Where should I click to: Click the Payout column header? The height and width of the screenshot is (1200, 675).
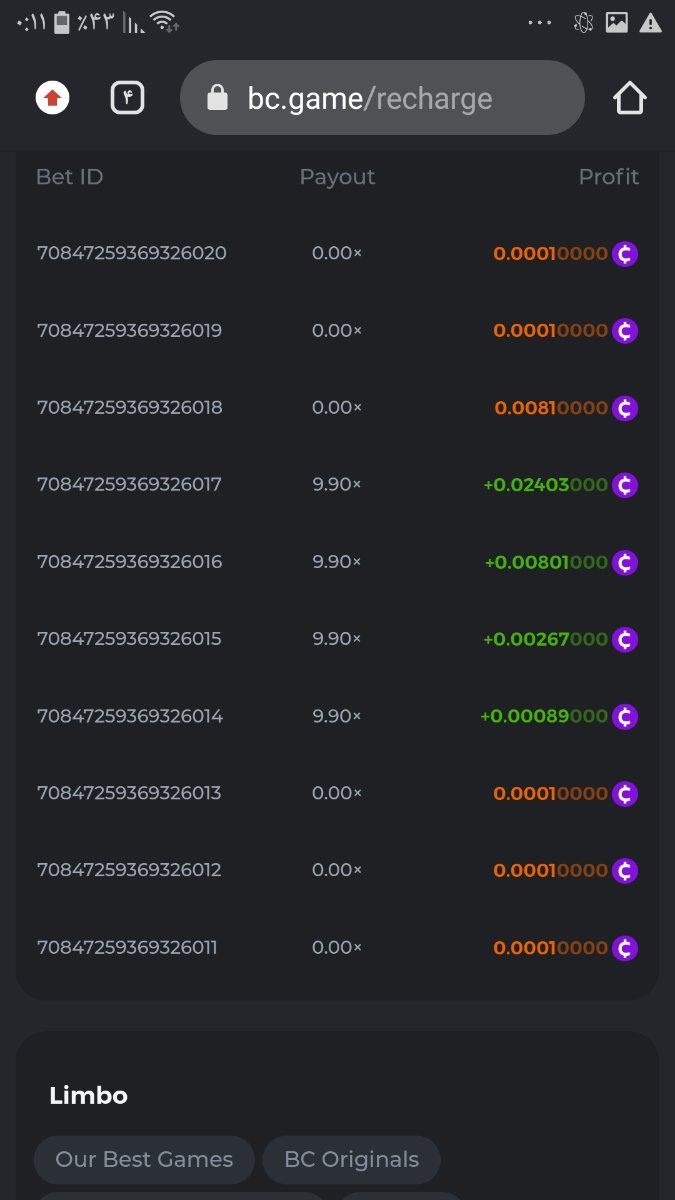click(337, 177)
